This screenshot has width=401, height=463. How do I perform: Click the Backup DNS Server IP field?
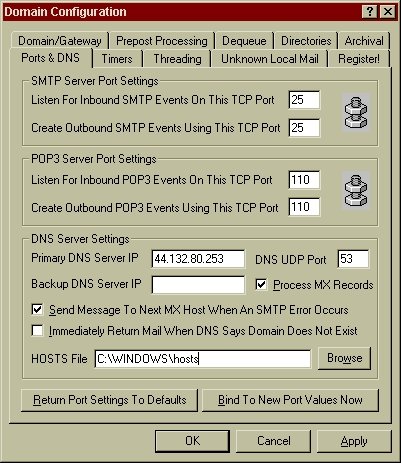click(x=198, y=284)
